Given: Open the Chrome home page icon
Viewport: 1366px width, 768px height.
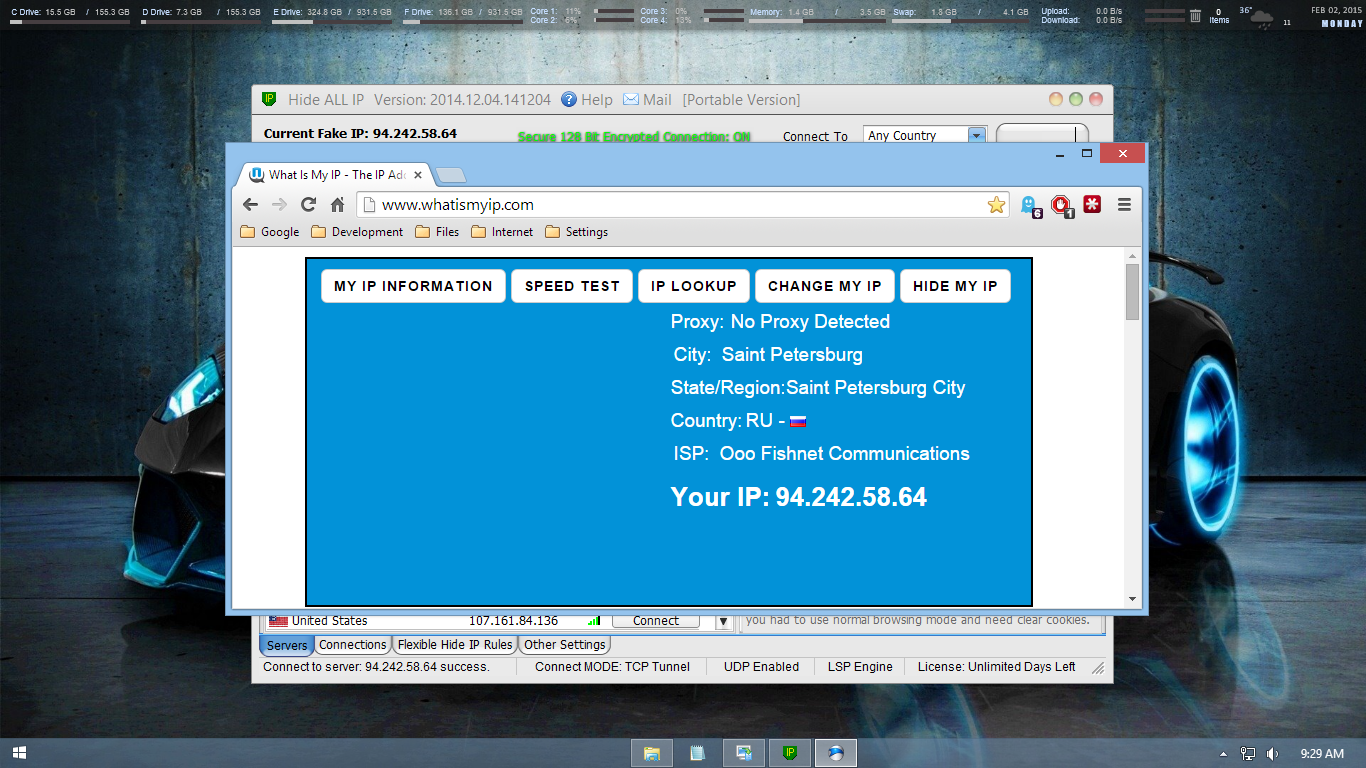Looking at the screenshot, I should (337, 204).
